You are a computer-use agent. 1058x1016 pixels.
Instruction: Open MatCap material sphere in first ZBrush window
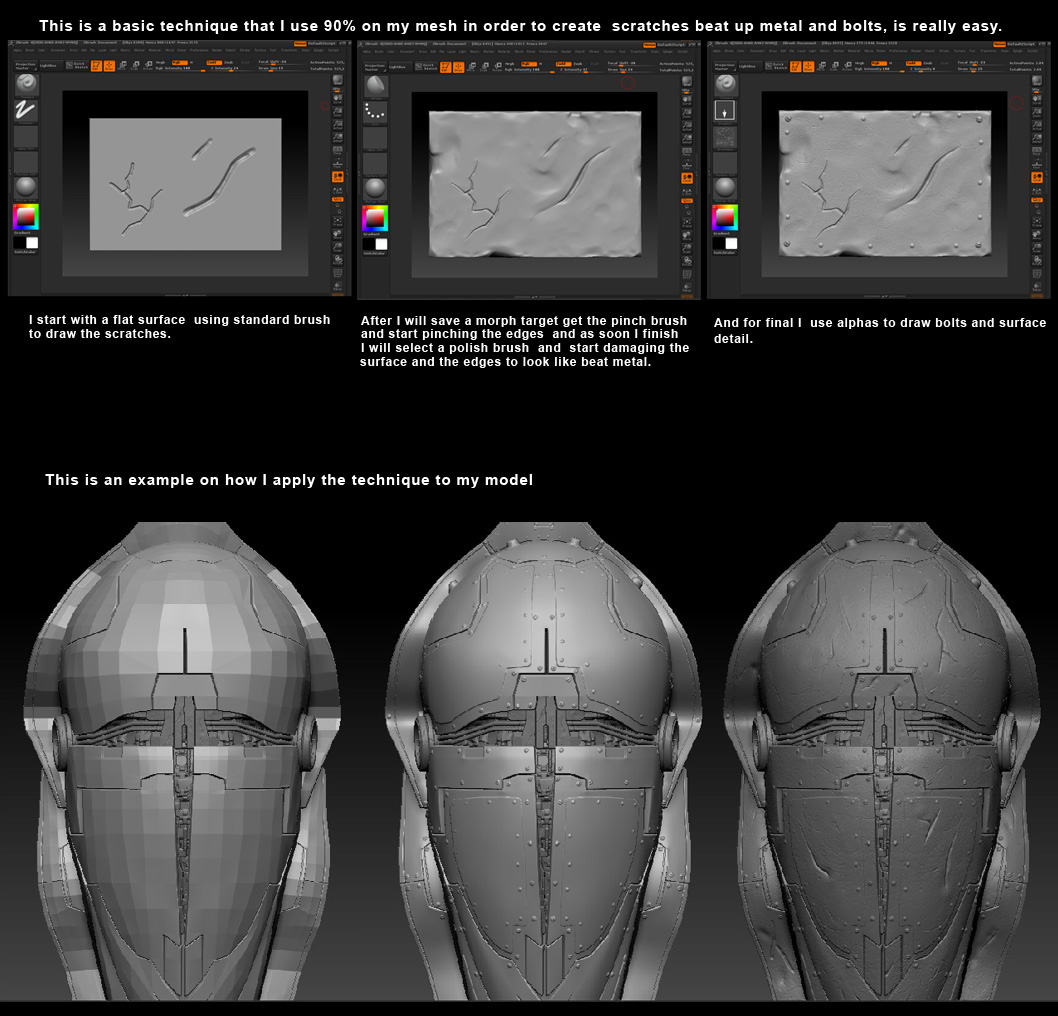[x=26, y=188]
